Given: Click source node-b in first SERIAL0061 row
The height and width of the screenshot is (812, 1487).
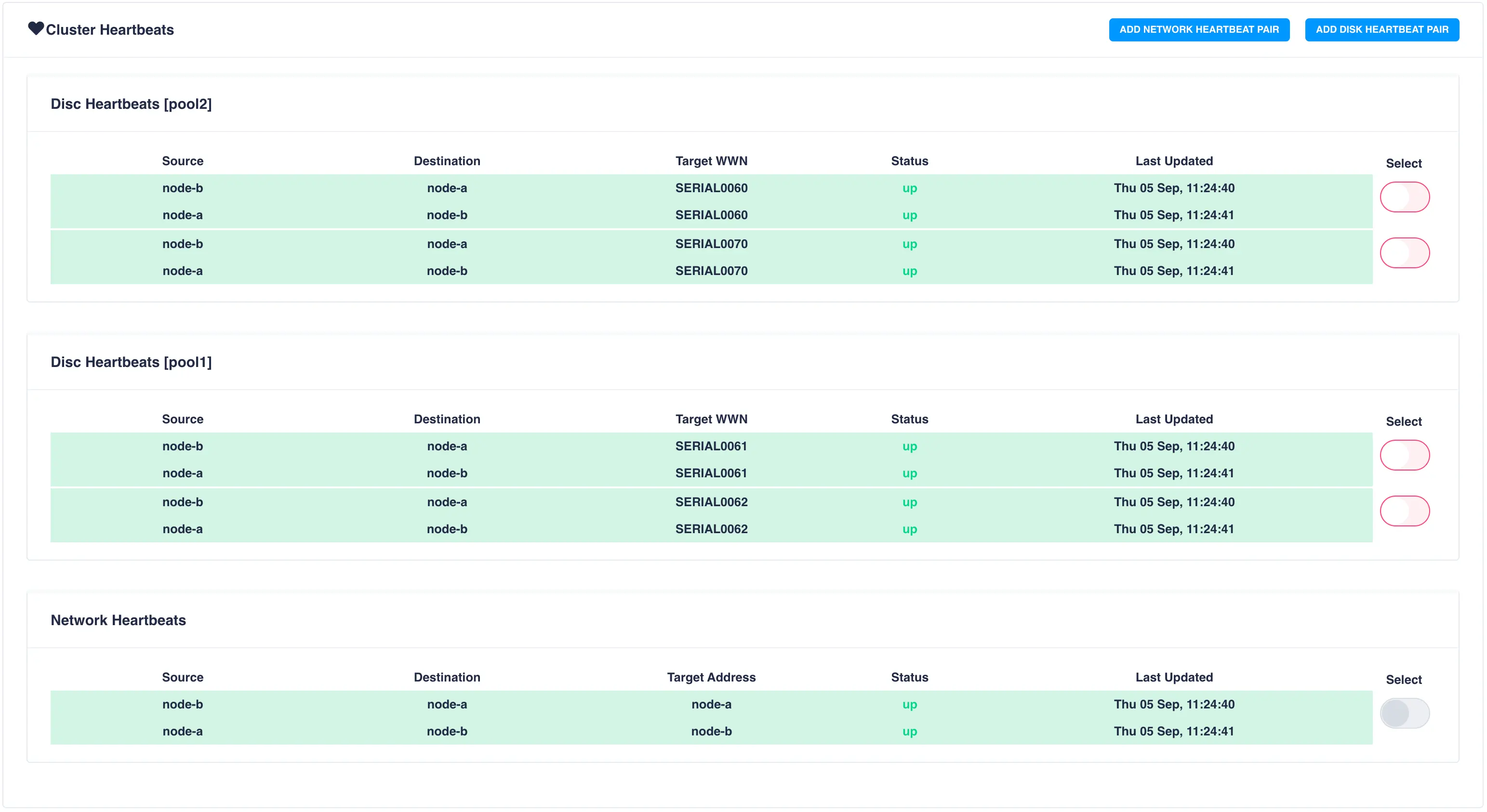Looking at the screenshot, I should 183,446.
